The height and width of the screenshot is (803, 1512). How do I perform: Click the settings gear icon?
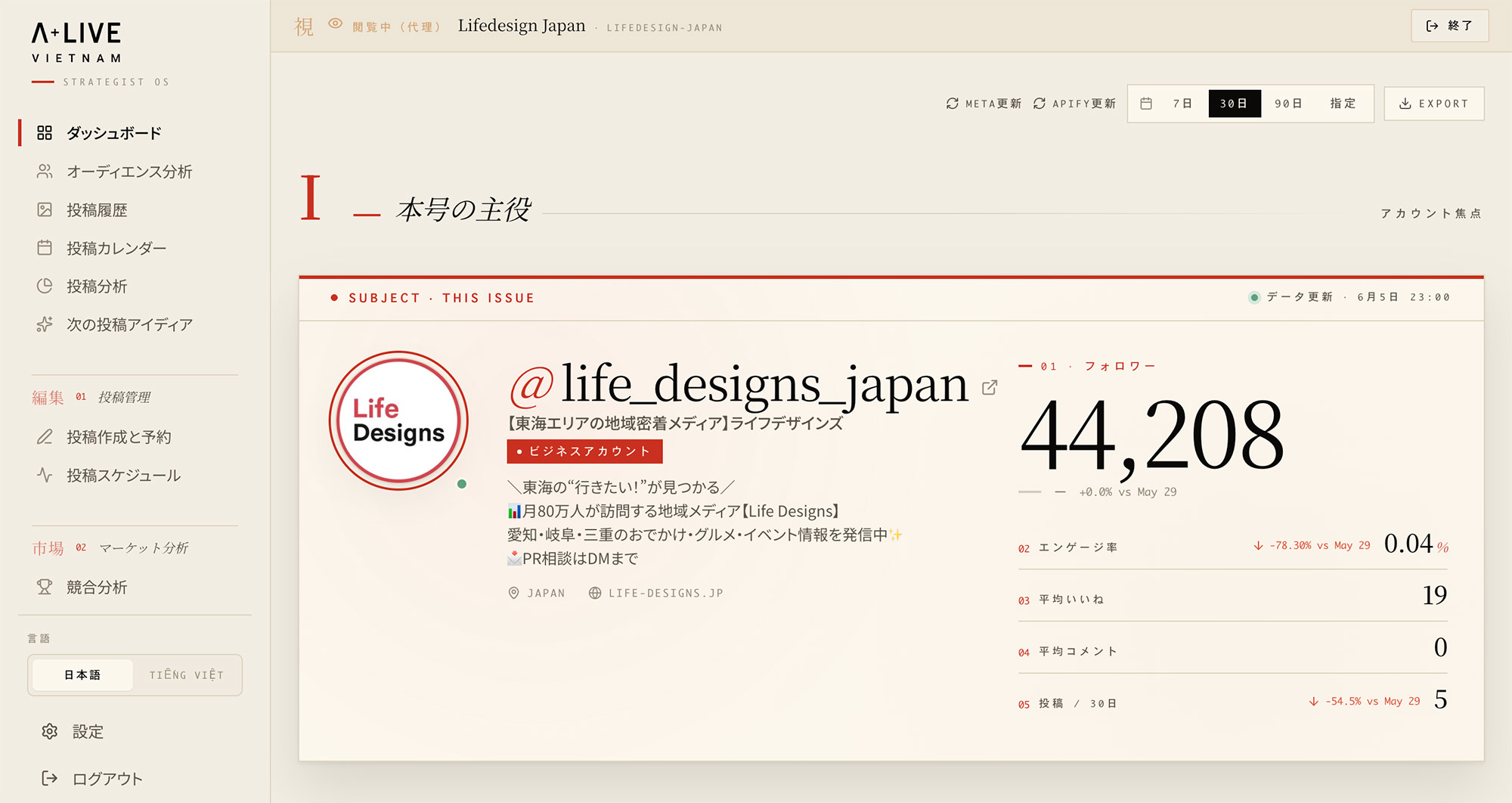(x=50, y=731)
